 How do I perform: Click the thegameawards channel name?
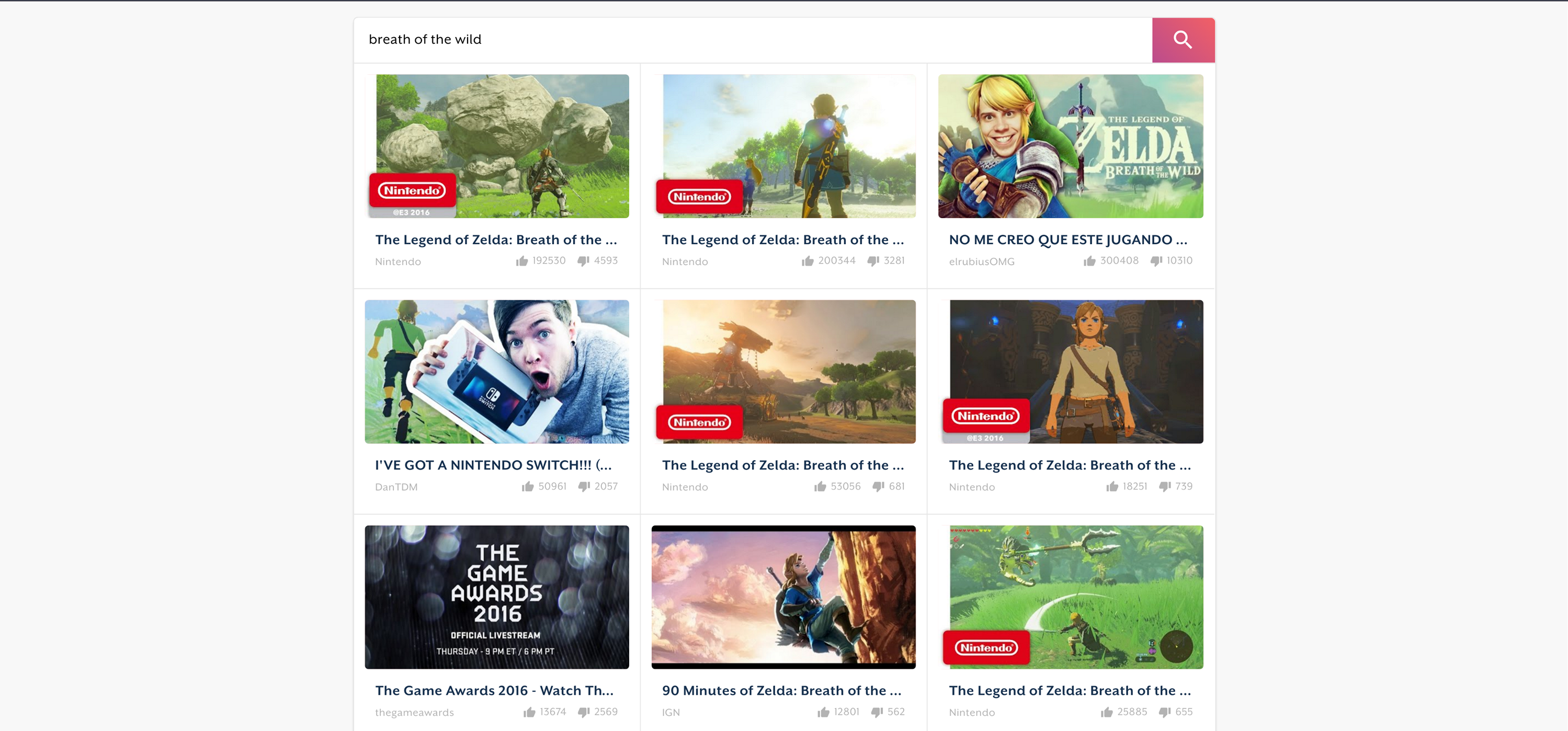(x=414, y=712)
